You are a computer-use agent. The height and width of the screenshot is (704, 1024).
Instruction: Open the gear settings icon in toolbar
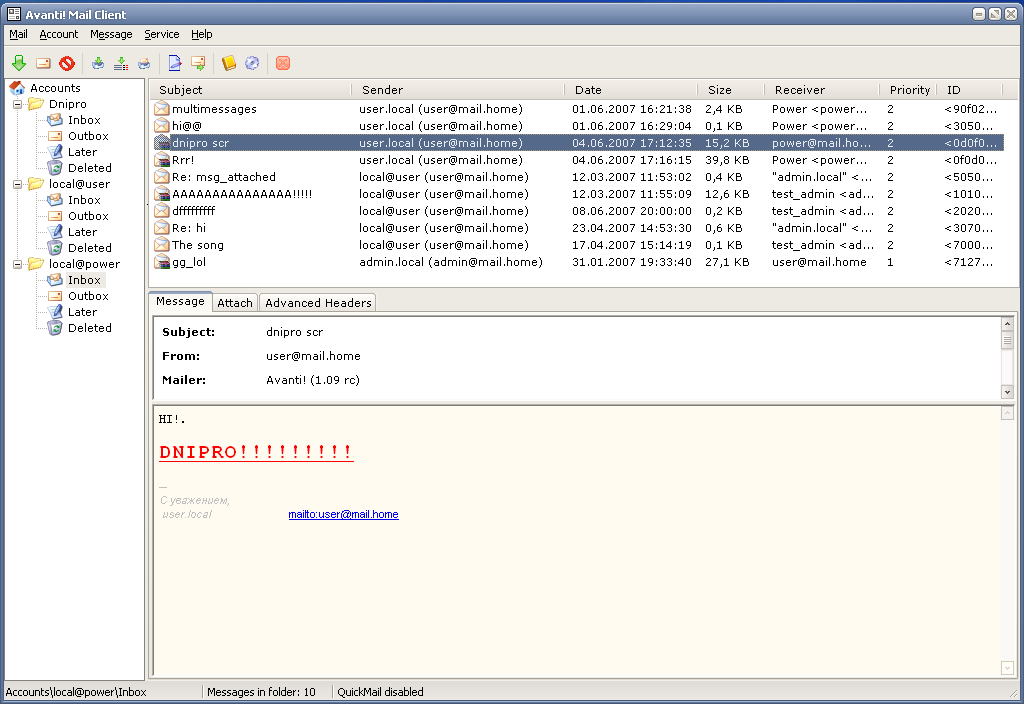click(252, 63)
